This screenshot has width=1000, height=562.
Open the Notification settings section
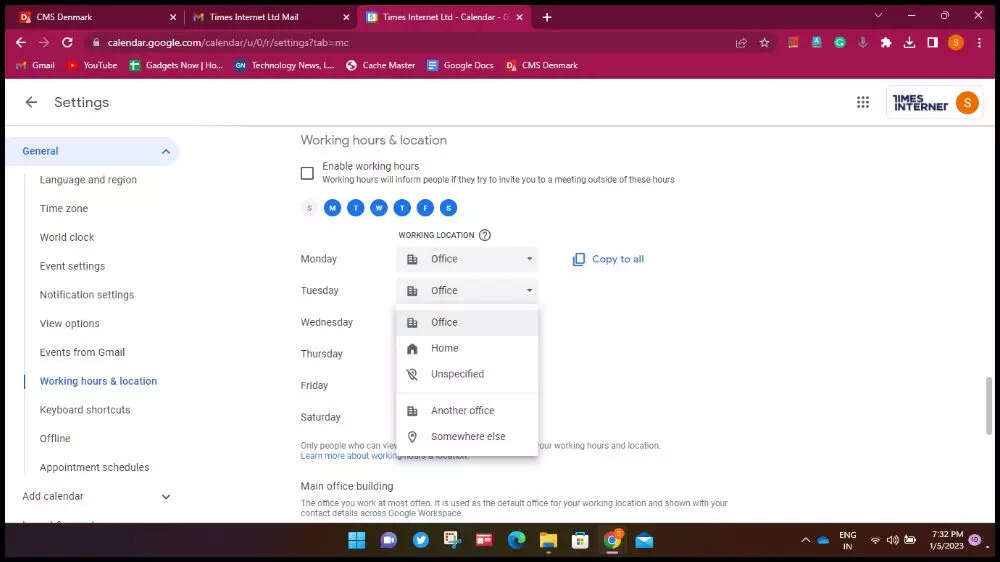87,295
